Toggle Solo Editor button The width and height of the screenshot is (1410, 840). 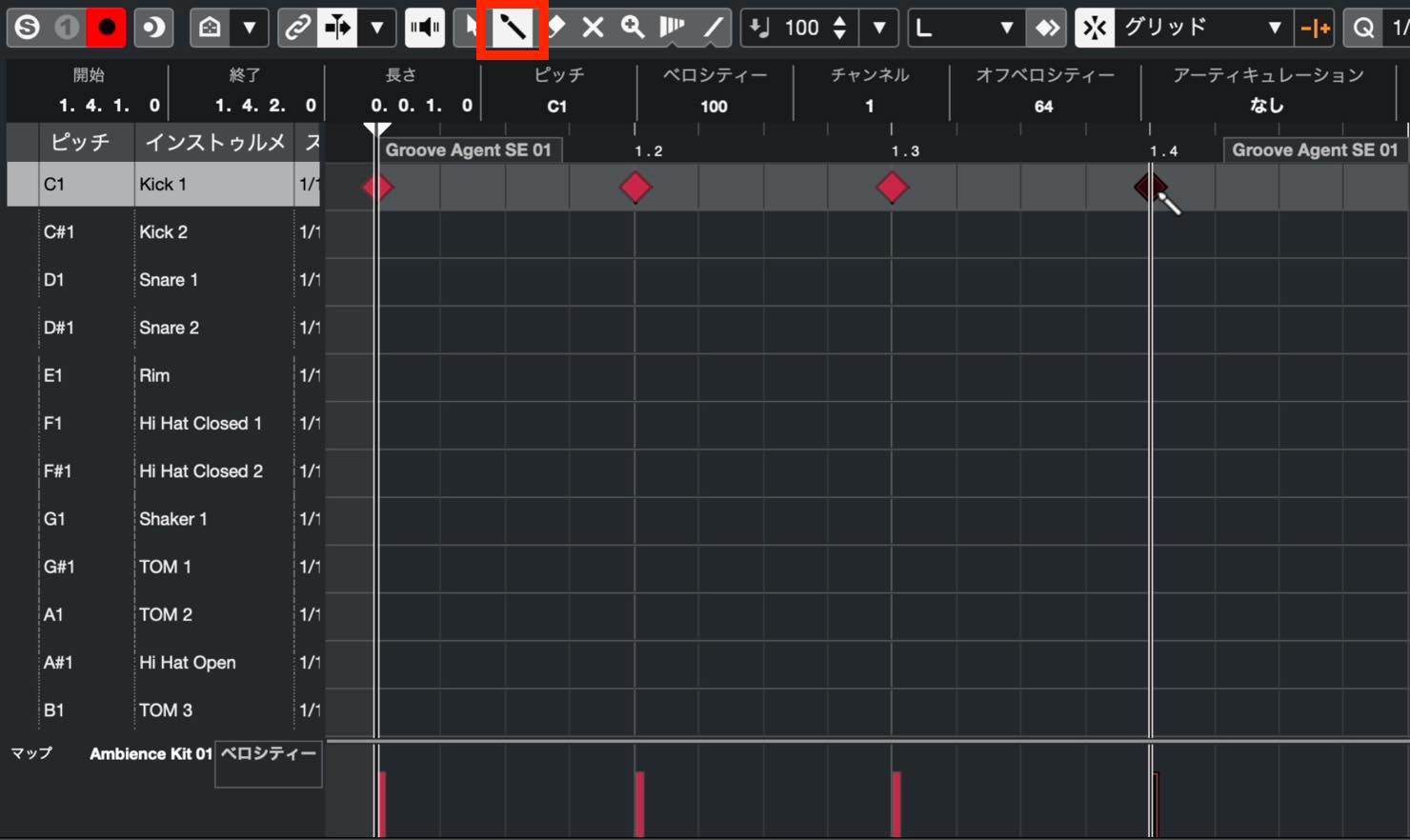pos(27,28)
